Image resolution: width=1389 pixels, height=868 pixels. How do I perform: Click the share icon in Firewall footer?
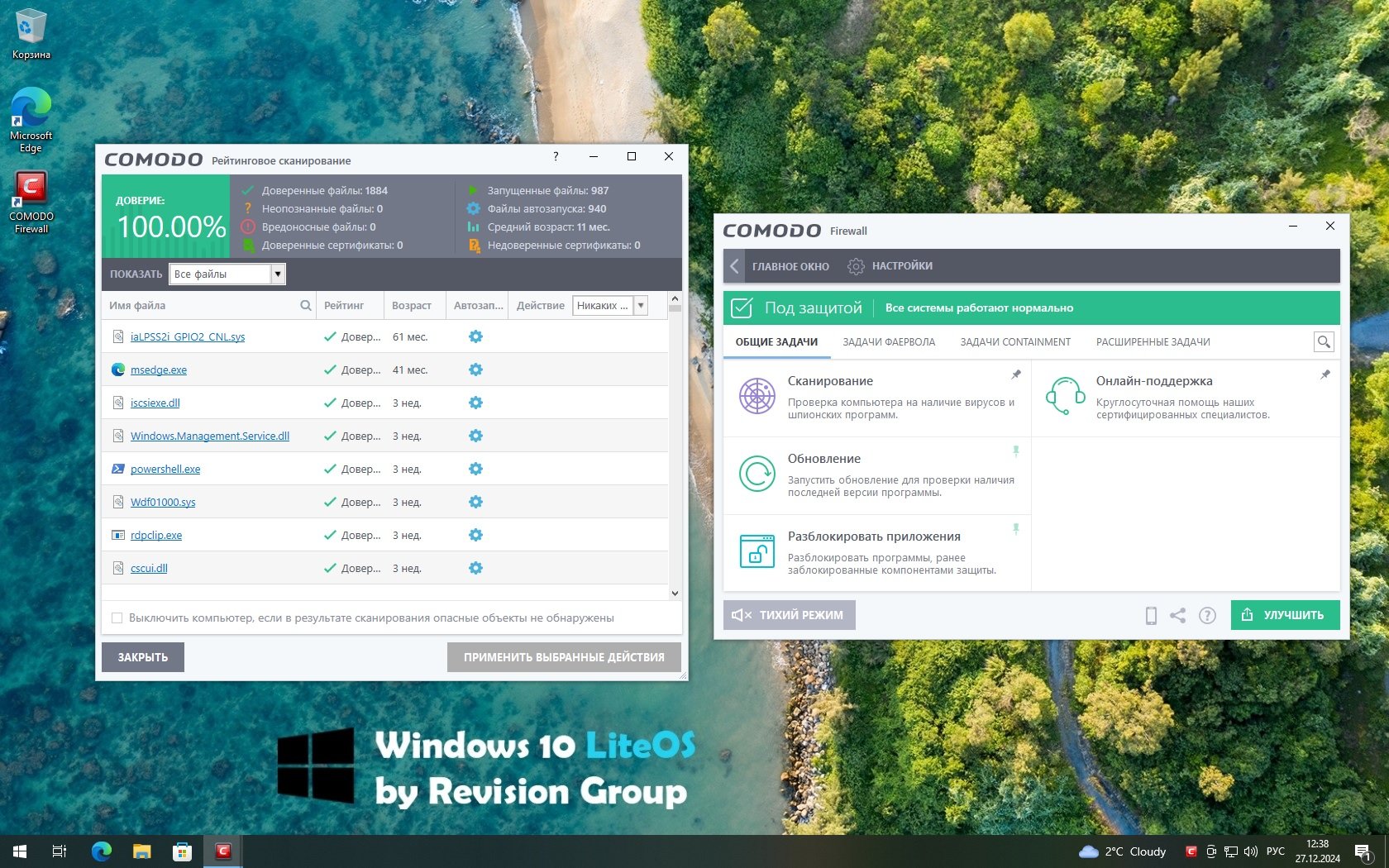pyautogui.click(x=1178, y=615)
